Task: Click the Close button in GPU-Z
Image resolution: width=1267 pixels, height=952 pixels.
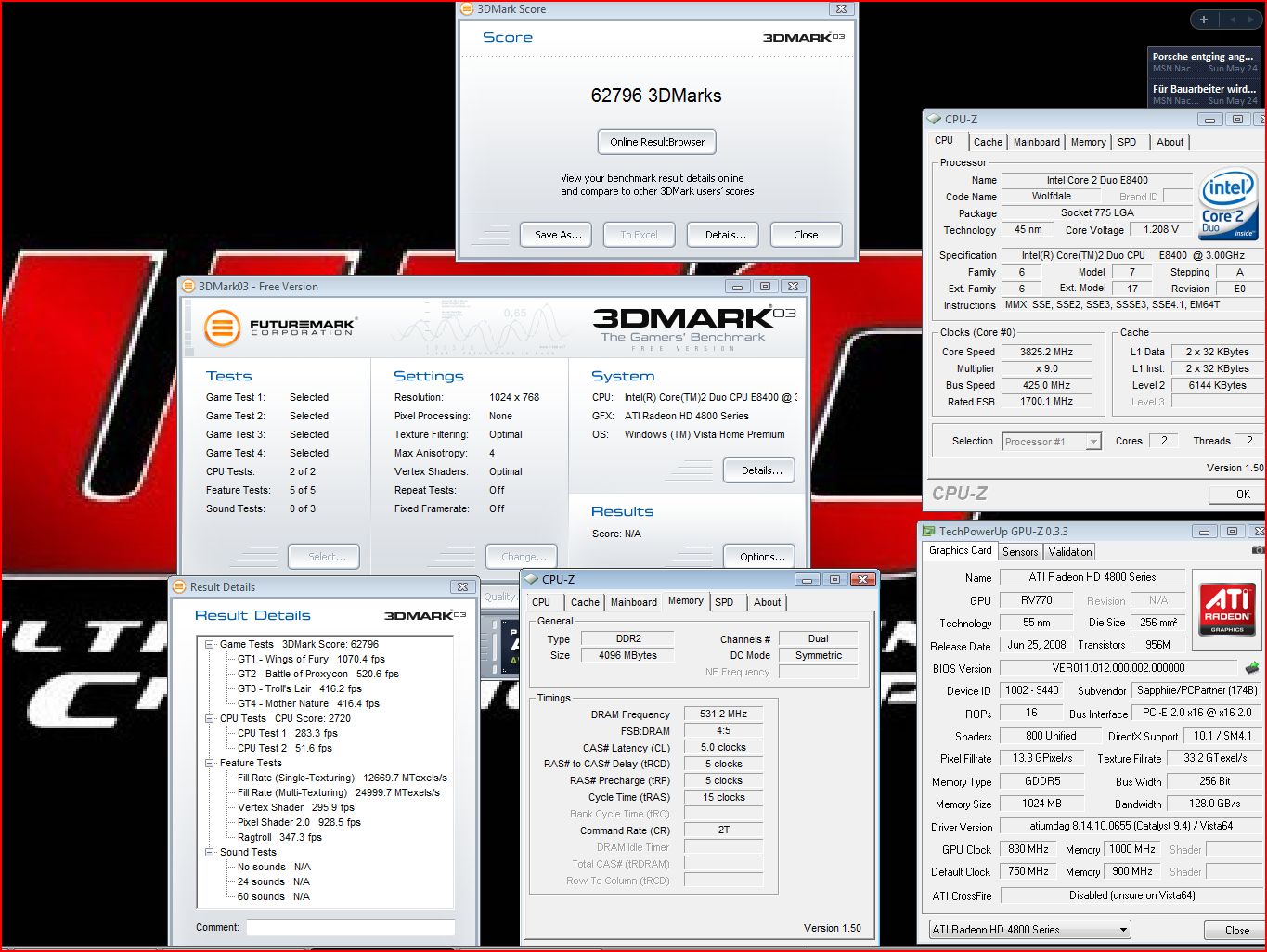Action: pos(1236,931)
